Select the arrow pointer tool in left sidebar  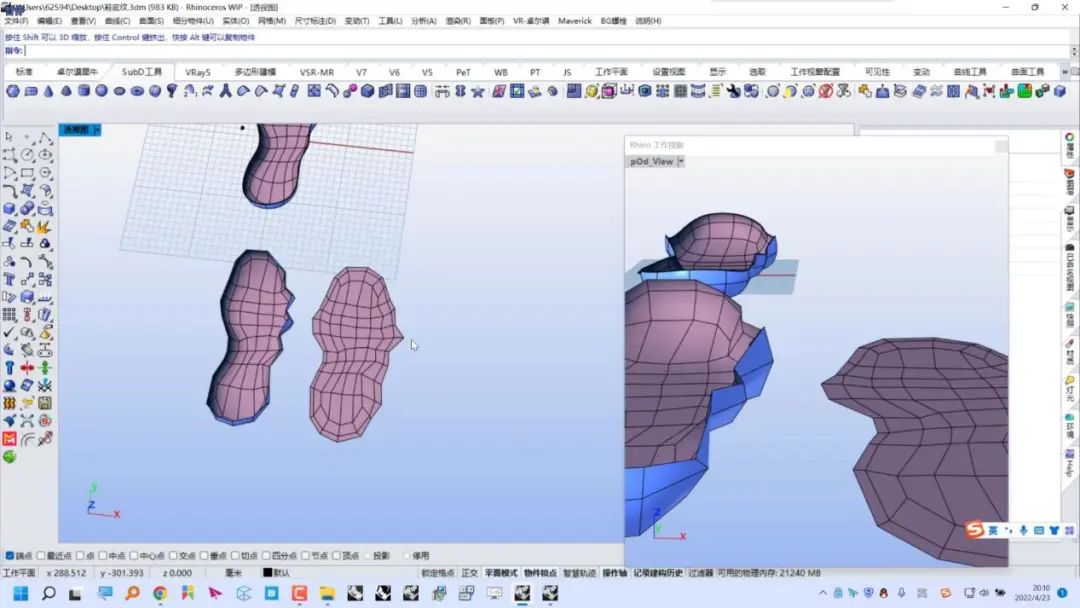tap(9, 137)
